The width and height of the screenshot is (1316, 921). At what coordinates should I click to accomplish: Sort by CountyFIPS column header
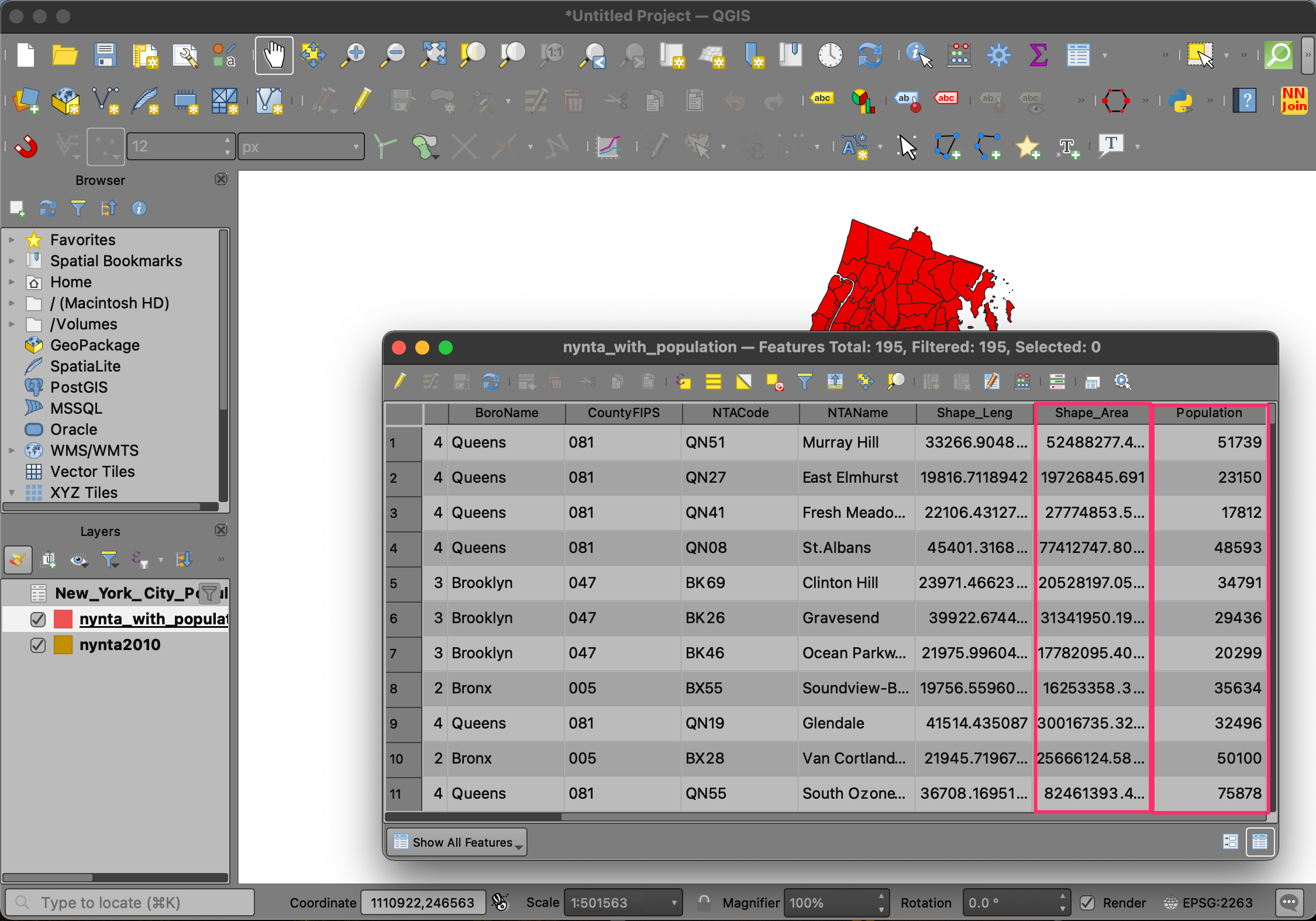tap(623, 413)
